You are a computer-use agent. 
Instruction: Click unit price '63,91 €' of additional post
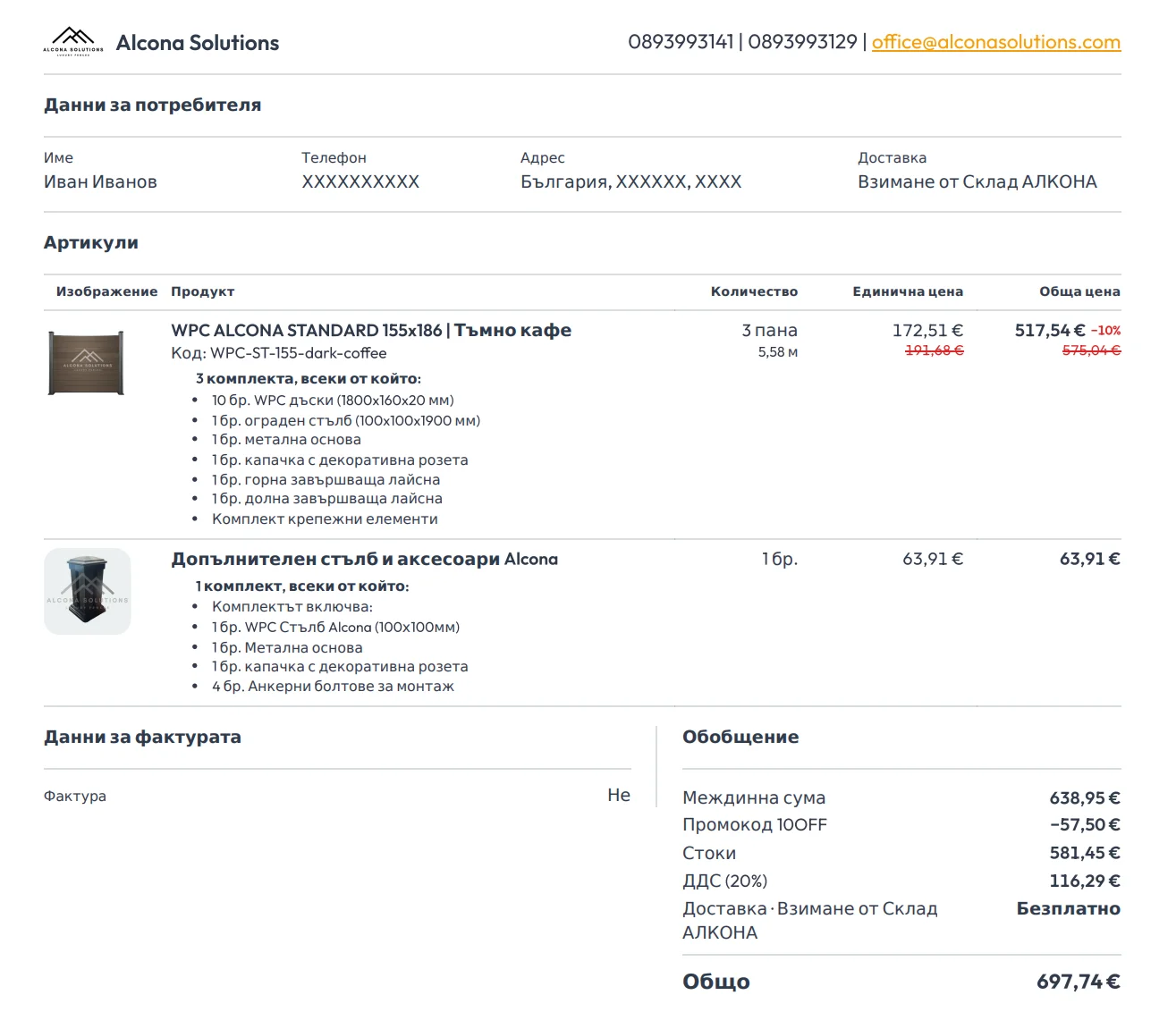click(933, 559)
